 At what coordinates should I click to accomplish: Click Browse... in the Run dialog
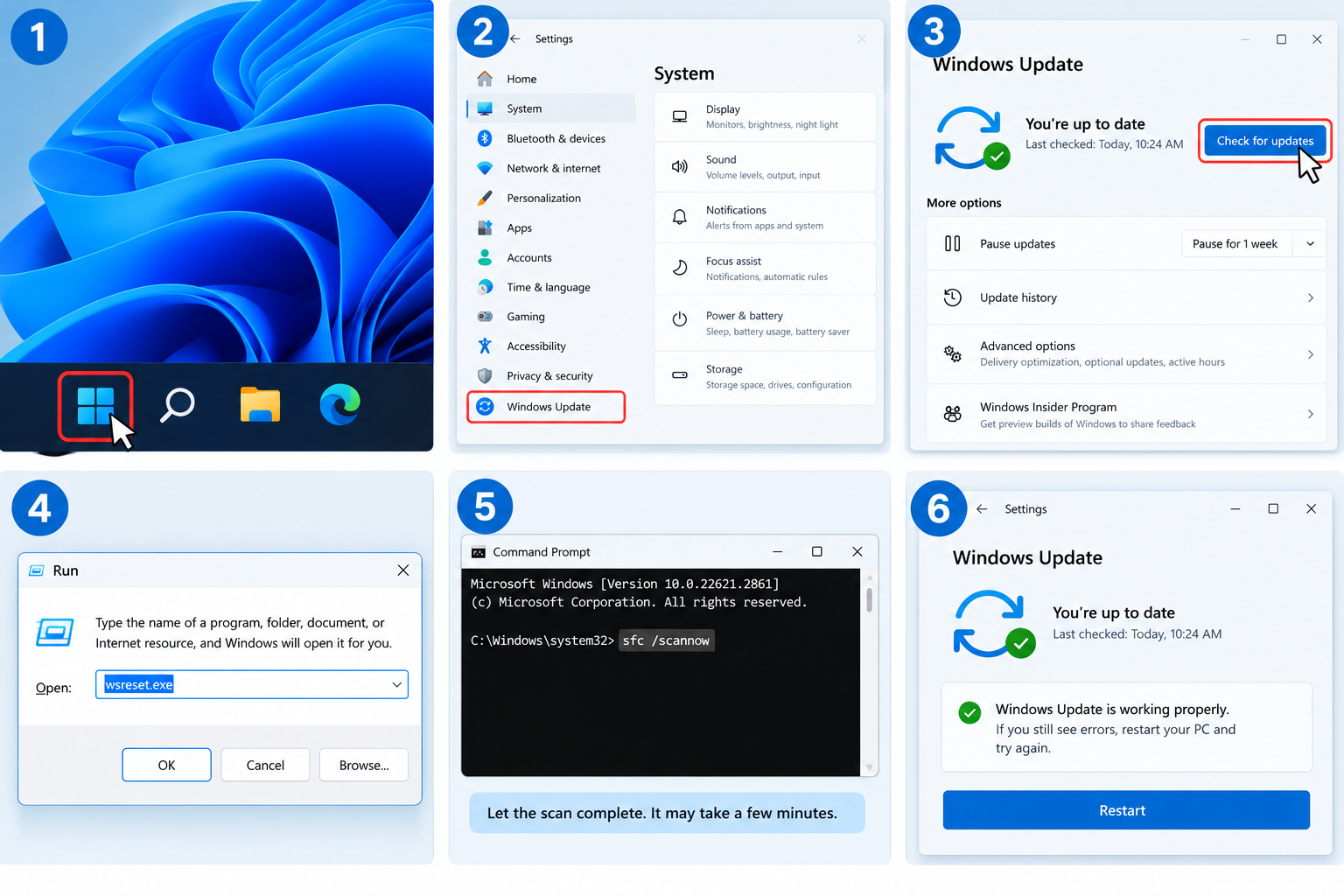click(364, 765)
